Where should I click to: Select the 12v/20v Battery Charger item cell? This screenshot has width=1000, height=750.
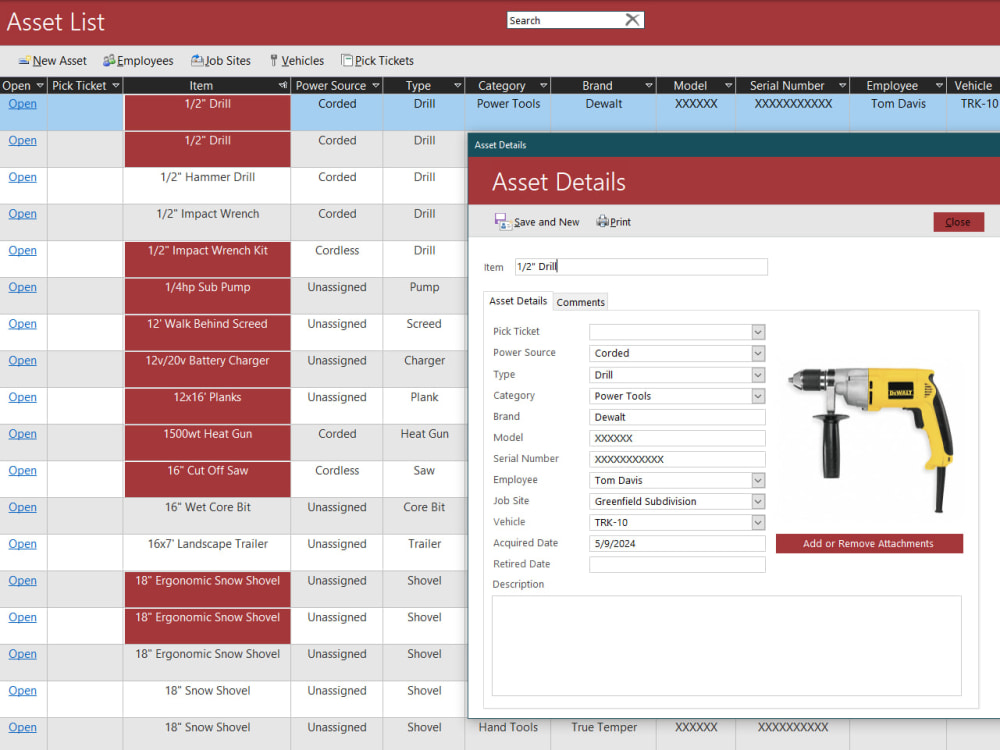coord(207,369)
